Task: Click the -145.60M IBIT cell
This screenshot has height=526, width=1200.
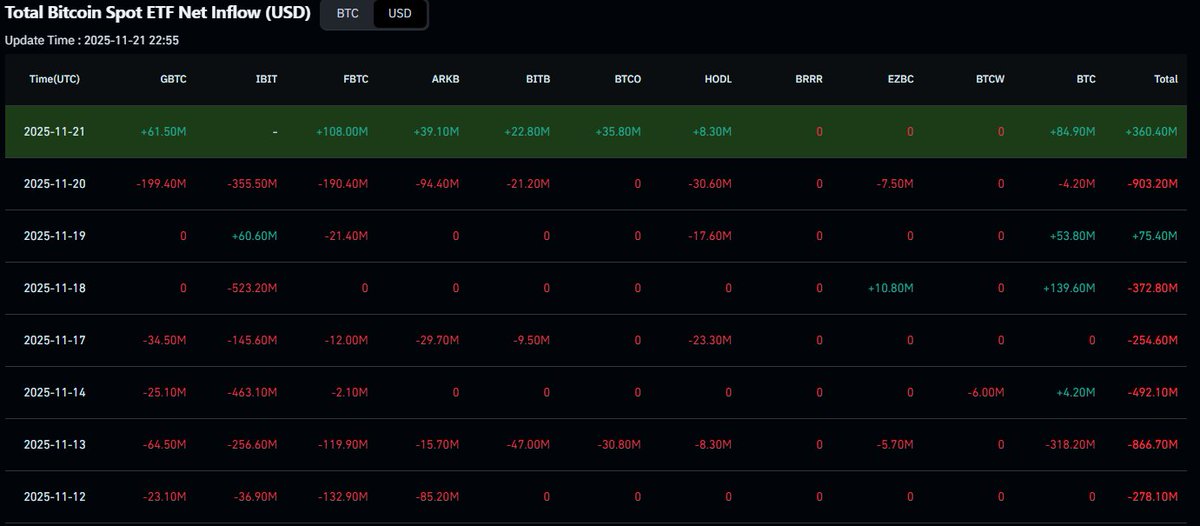Action: coord(252,340)
